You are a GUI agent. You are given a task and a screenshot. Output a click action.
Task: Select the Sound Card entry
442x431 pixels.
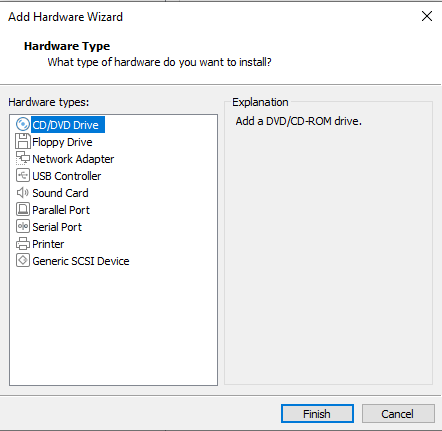point(60,193)
